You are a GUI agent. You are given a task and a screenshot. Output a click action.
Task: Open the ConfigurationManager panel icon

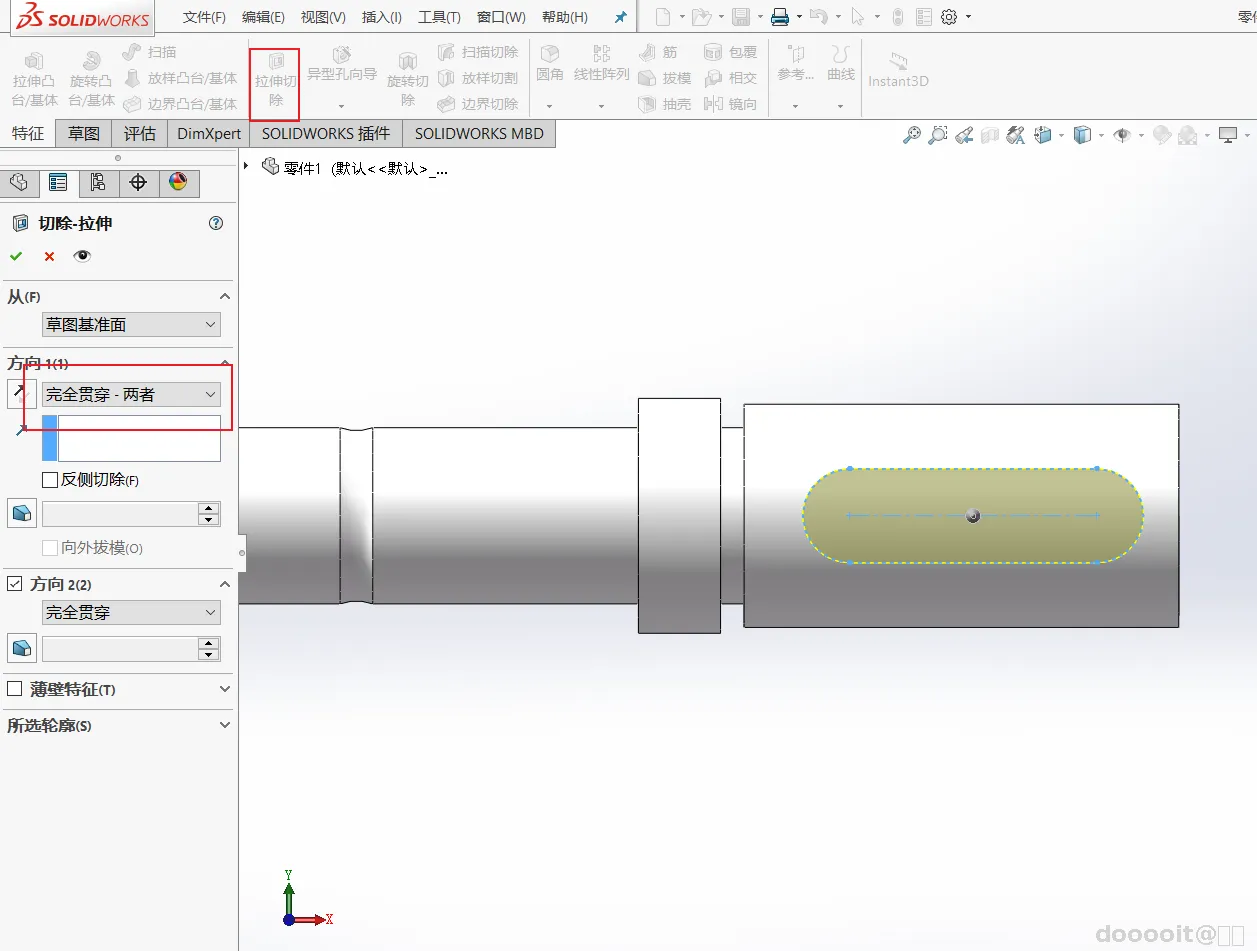97,182
